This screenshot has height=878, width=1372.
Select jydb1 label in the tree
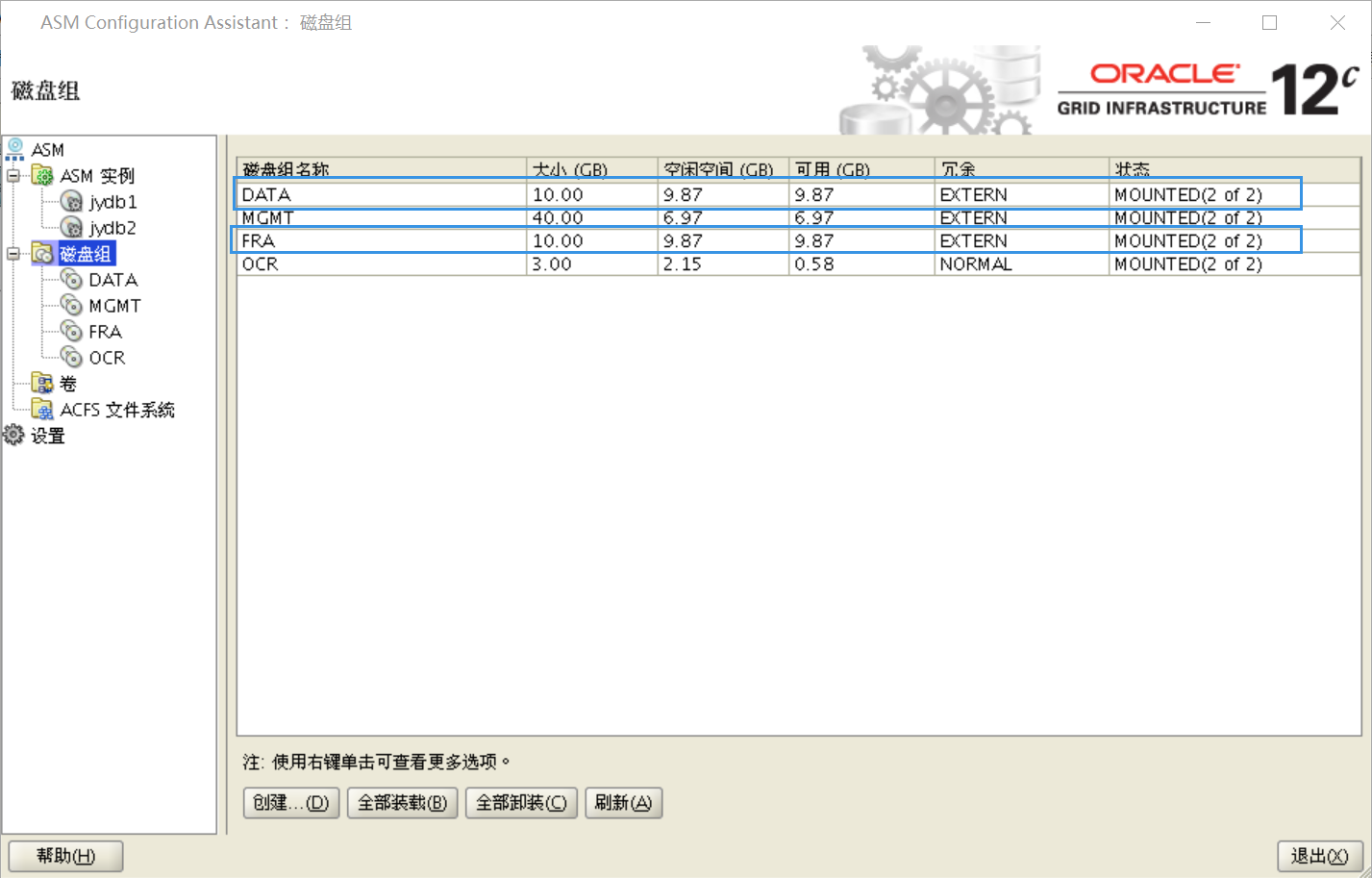(x=112, y=202)
